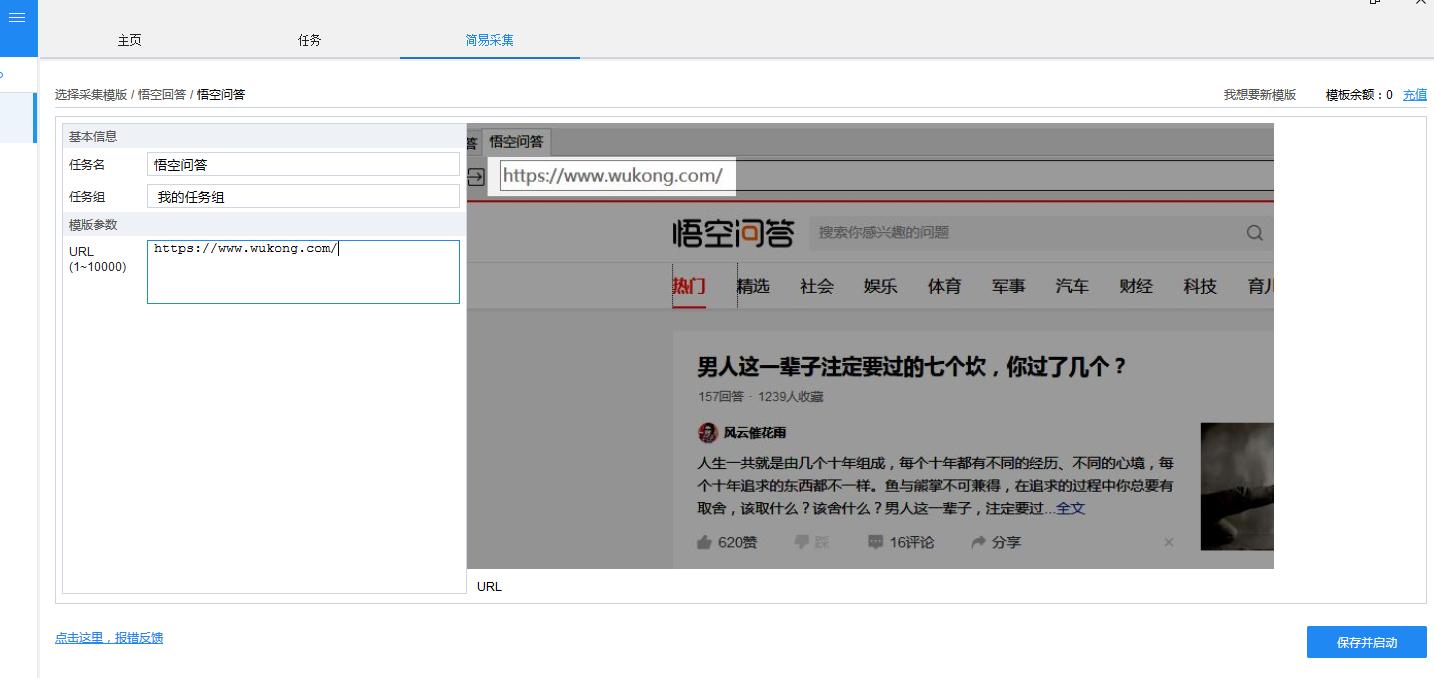The image size is (1434, 678).
Task: Click the 保存并启动 button
Action: (1366, 642)
